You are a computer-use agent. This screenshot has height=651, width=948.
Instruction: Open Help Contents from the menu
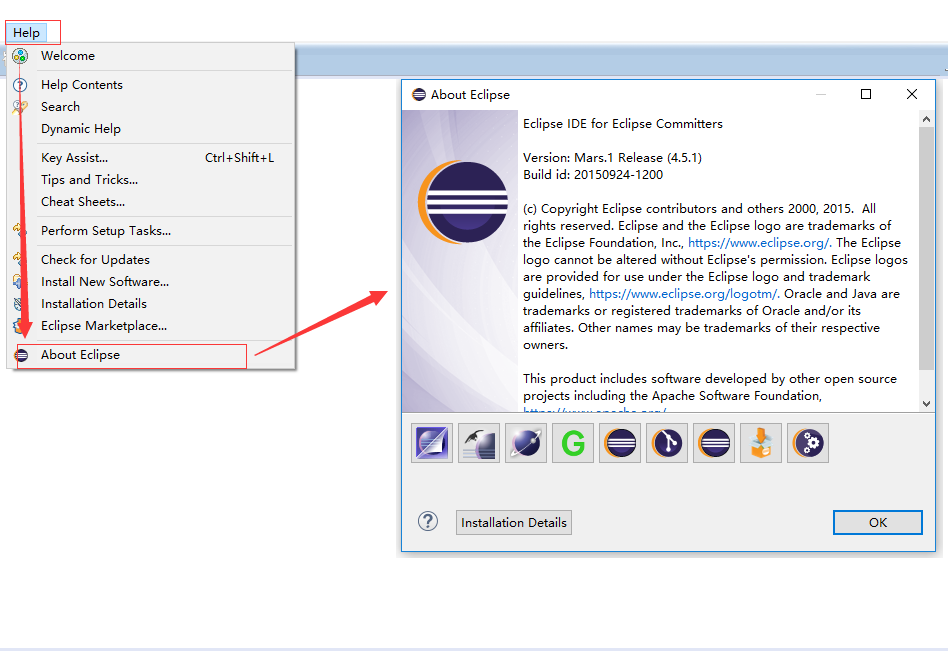[151, 85]
